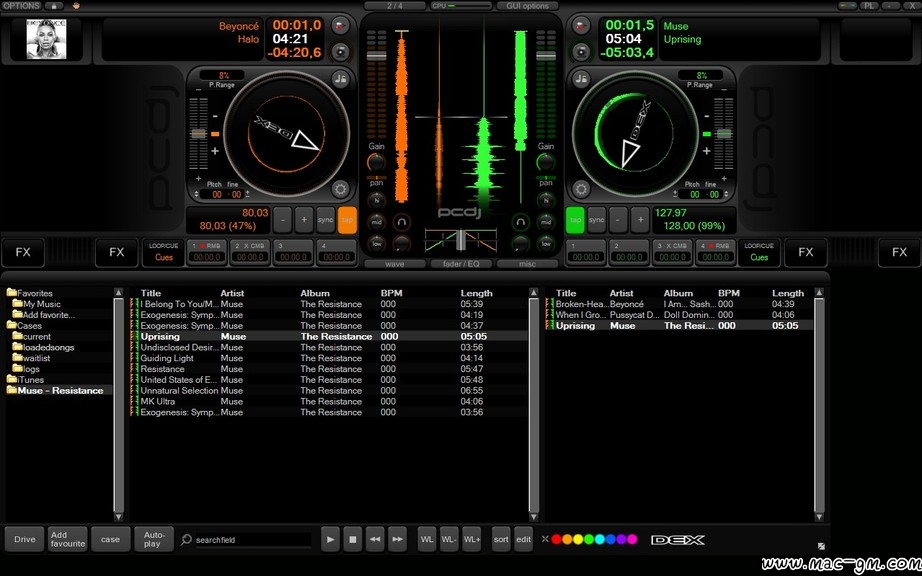Select the red color dot
The image size is (922, 576).
[x=556, y=539]
